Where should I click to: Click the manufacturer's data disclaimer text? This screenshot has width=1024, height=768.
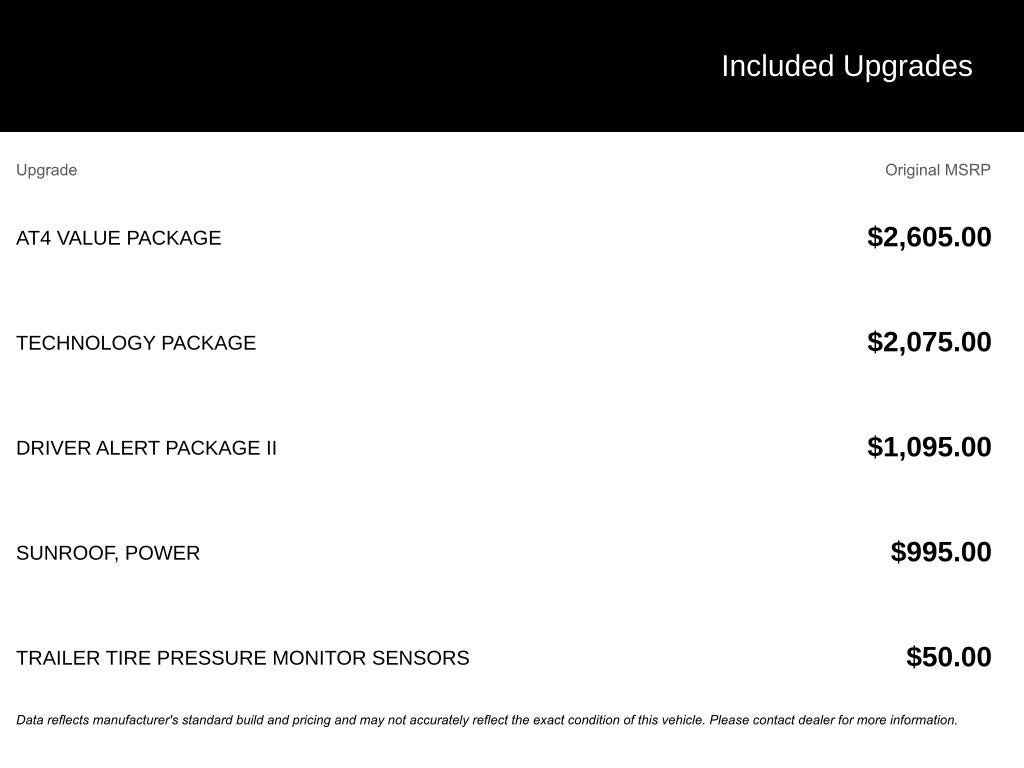tap(487, 720)
